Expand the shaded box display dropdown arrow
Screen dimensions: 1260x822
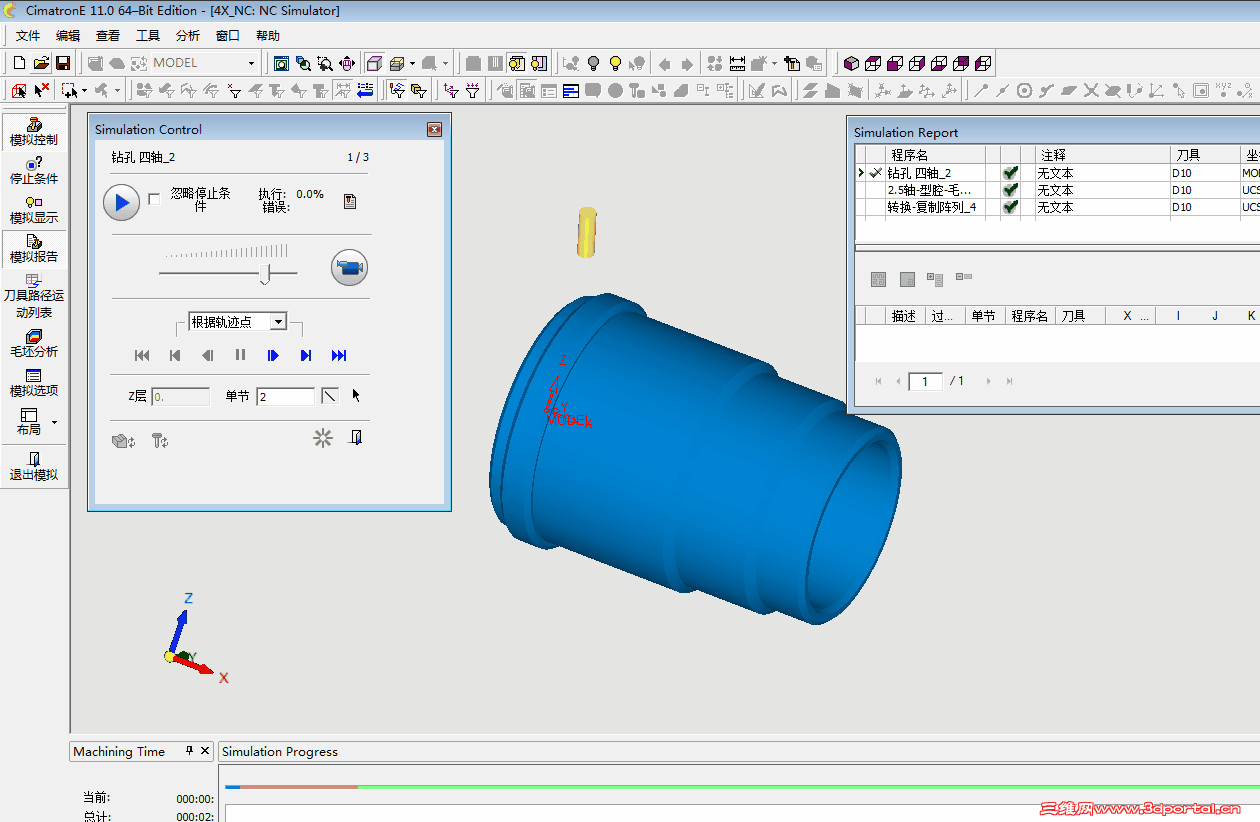tap(411, 63)
